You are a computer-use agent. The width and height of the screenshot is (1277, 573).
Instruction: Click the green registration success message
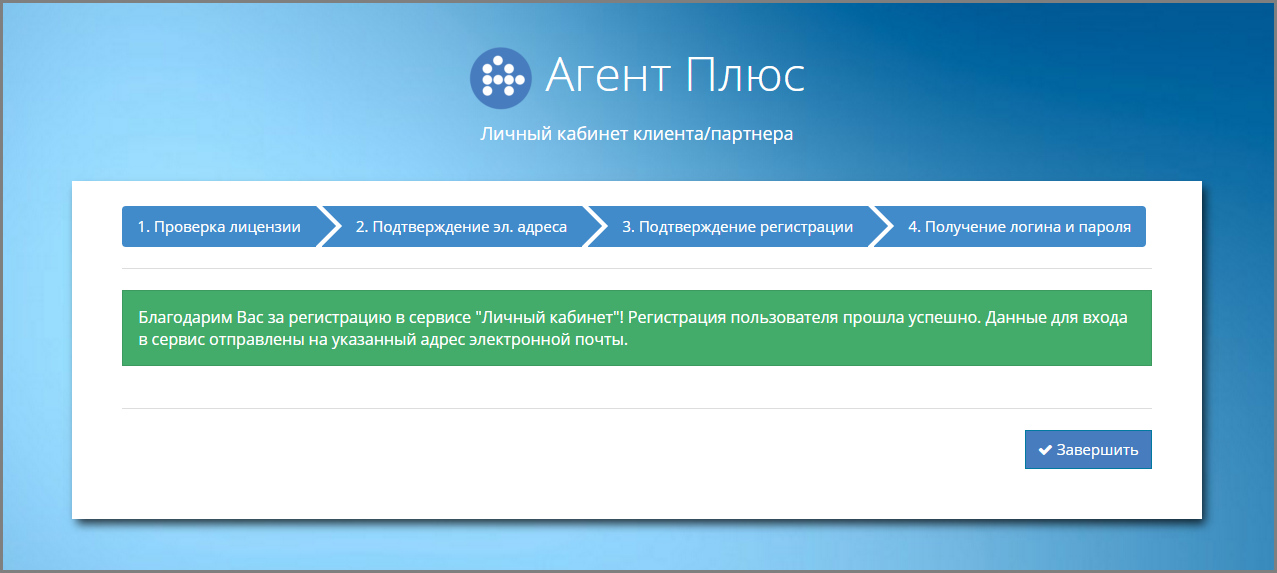(x=636, y=328)
